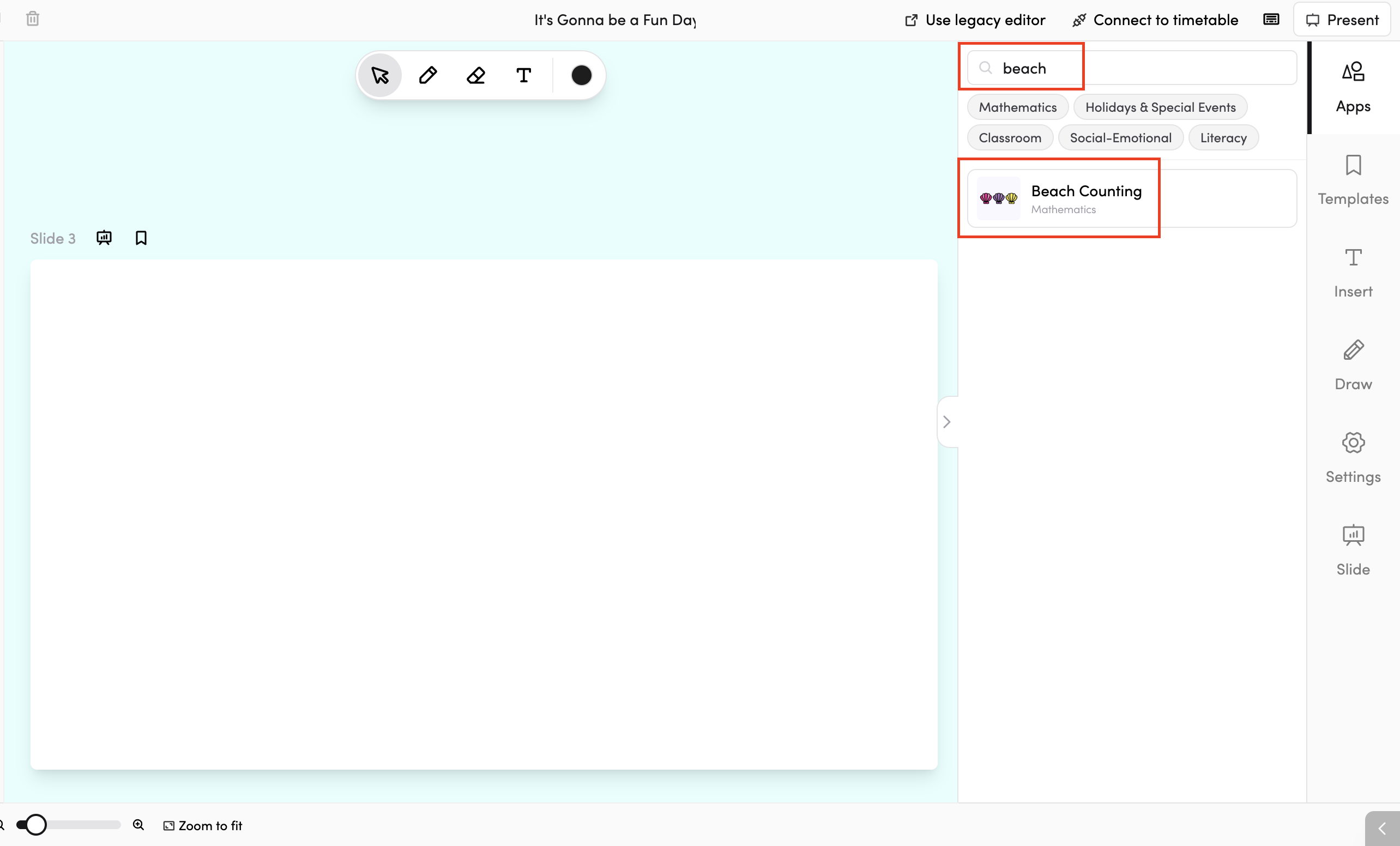Screen dimensions: 1400x846
Task: Click the search magnifier icon
Action: click(986, 68)
